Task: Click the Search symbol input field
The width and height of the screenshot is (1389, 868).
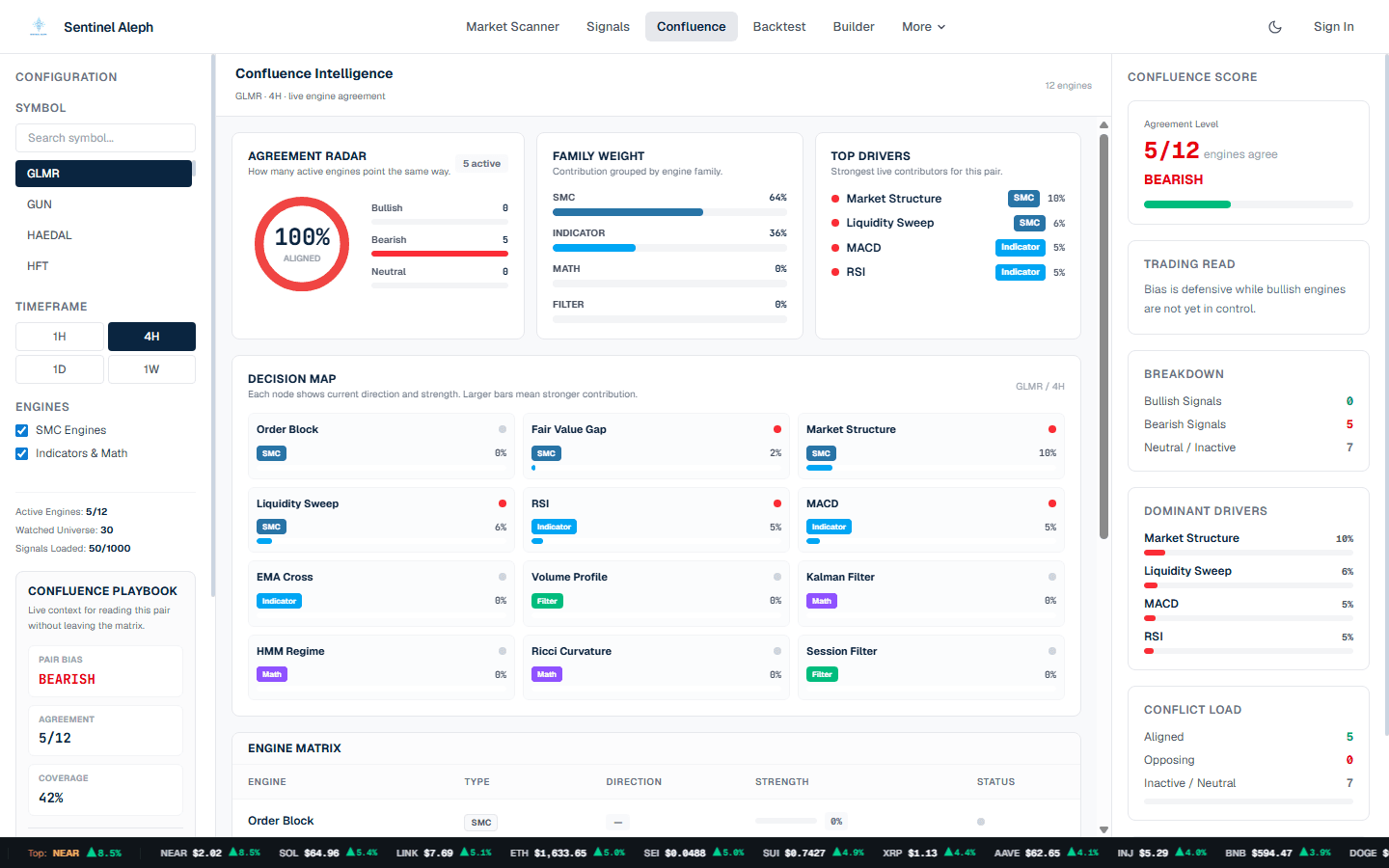Action: 105,138
